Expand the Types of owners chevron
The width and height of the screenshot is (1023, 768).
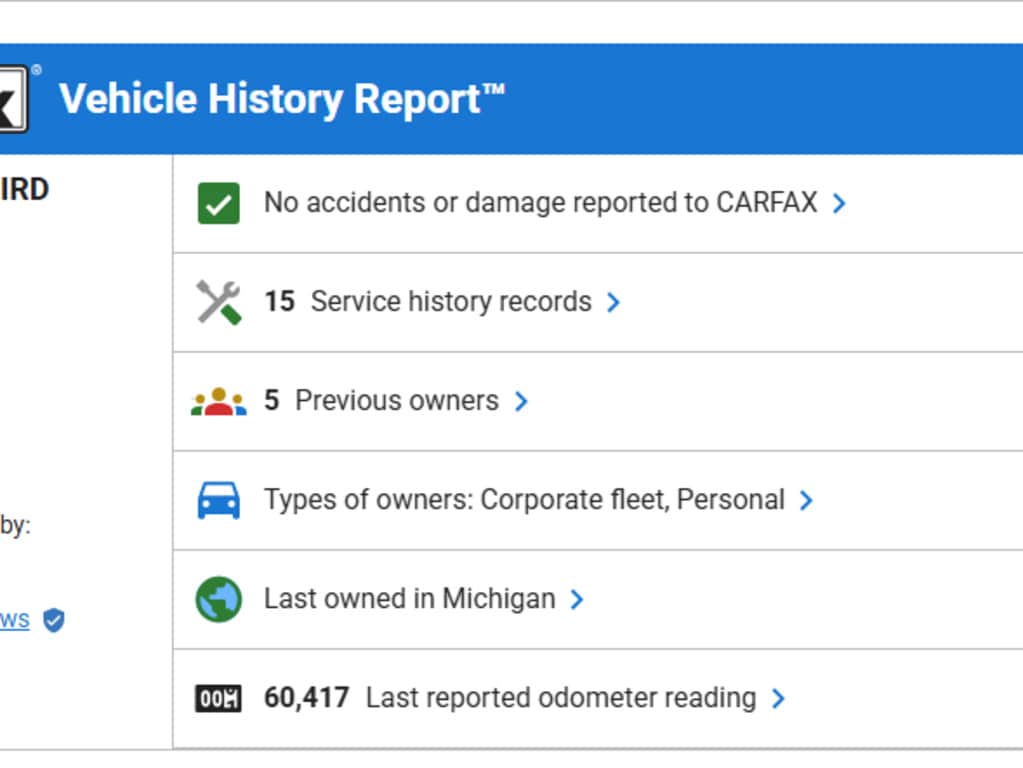click(806, 500)
